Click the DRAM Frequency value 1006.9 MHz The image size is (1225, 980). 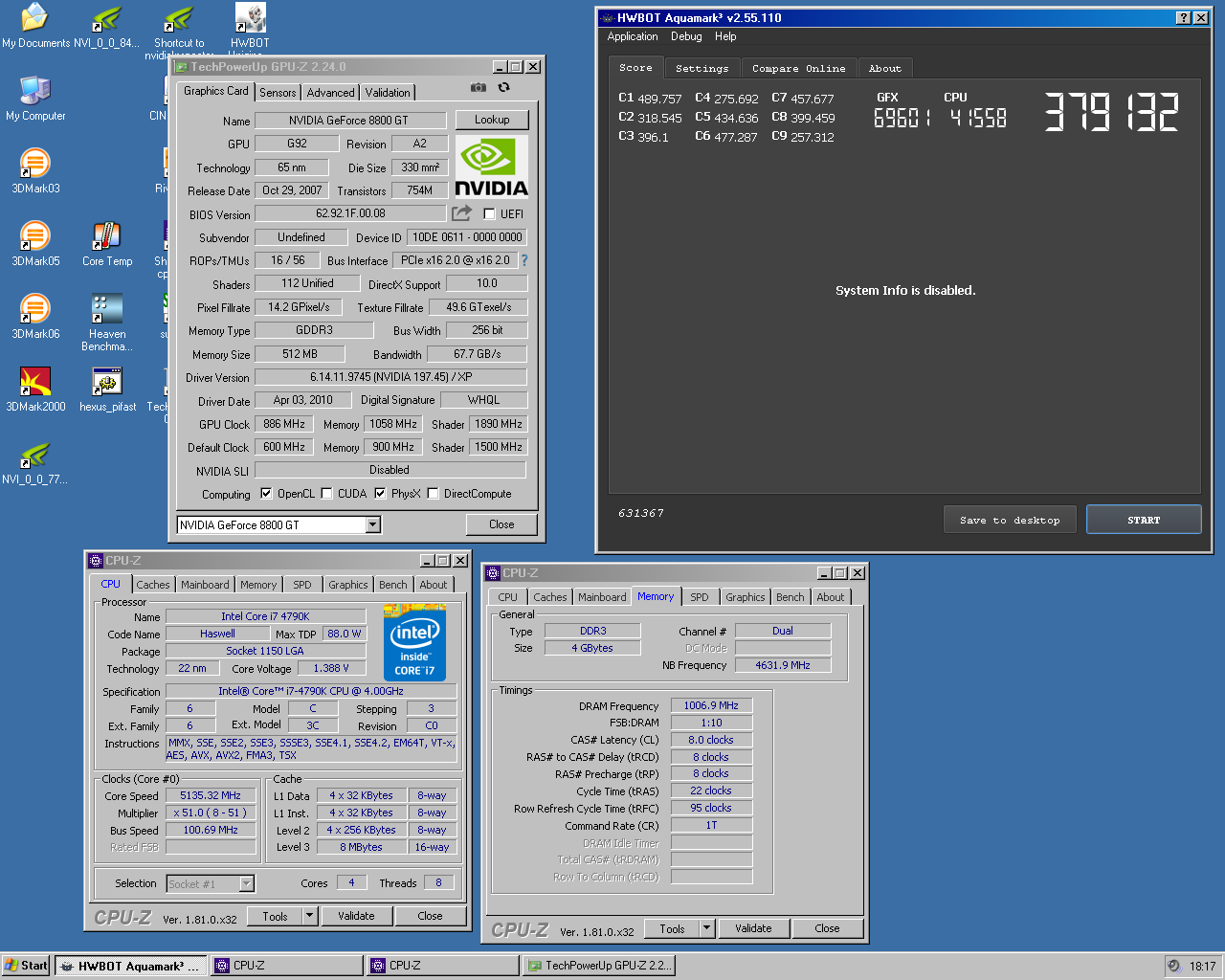click(712, 706)
